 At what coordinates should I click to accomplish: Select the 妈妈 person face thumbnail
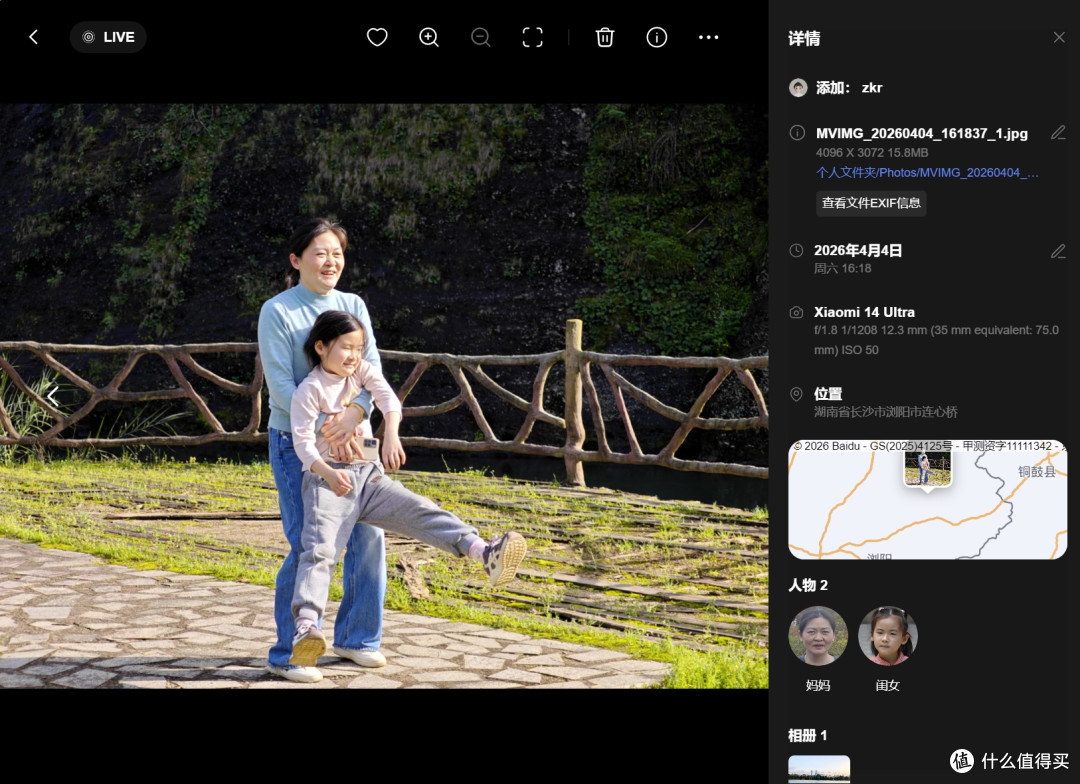818,636
